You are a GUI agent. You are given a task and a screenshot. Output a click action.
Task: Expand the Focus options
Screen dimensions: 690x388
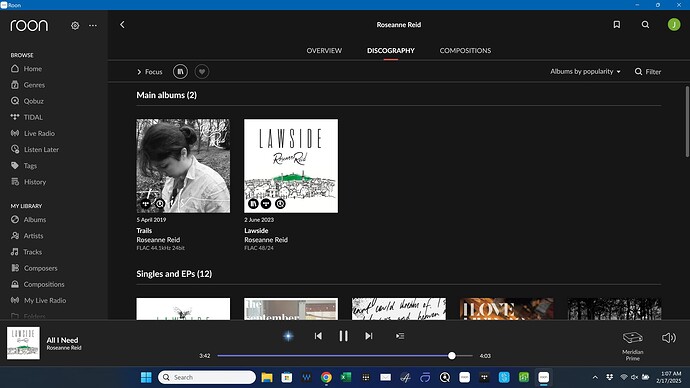click(150, 72)
